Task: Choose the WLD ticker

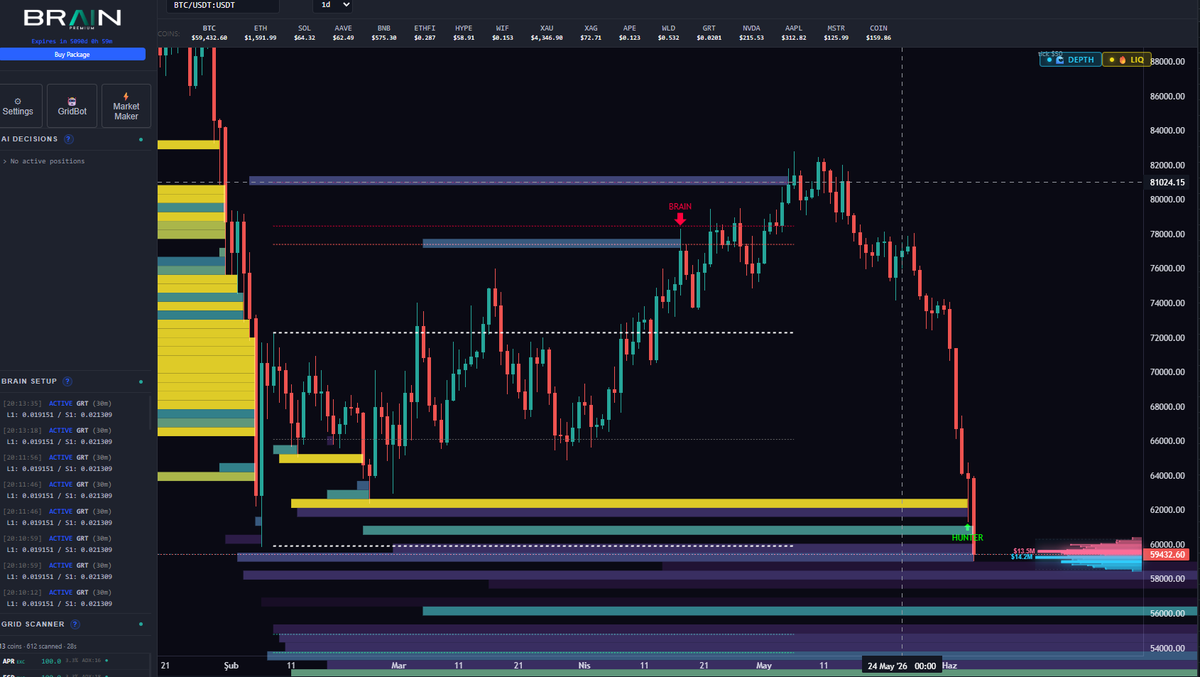Action: tap(668, 33)
